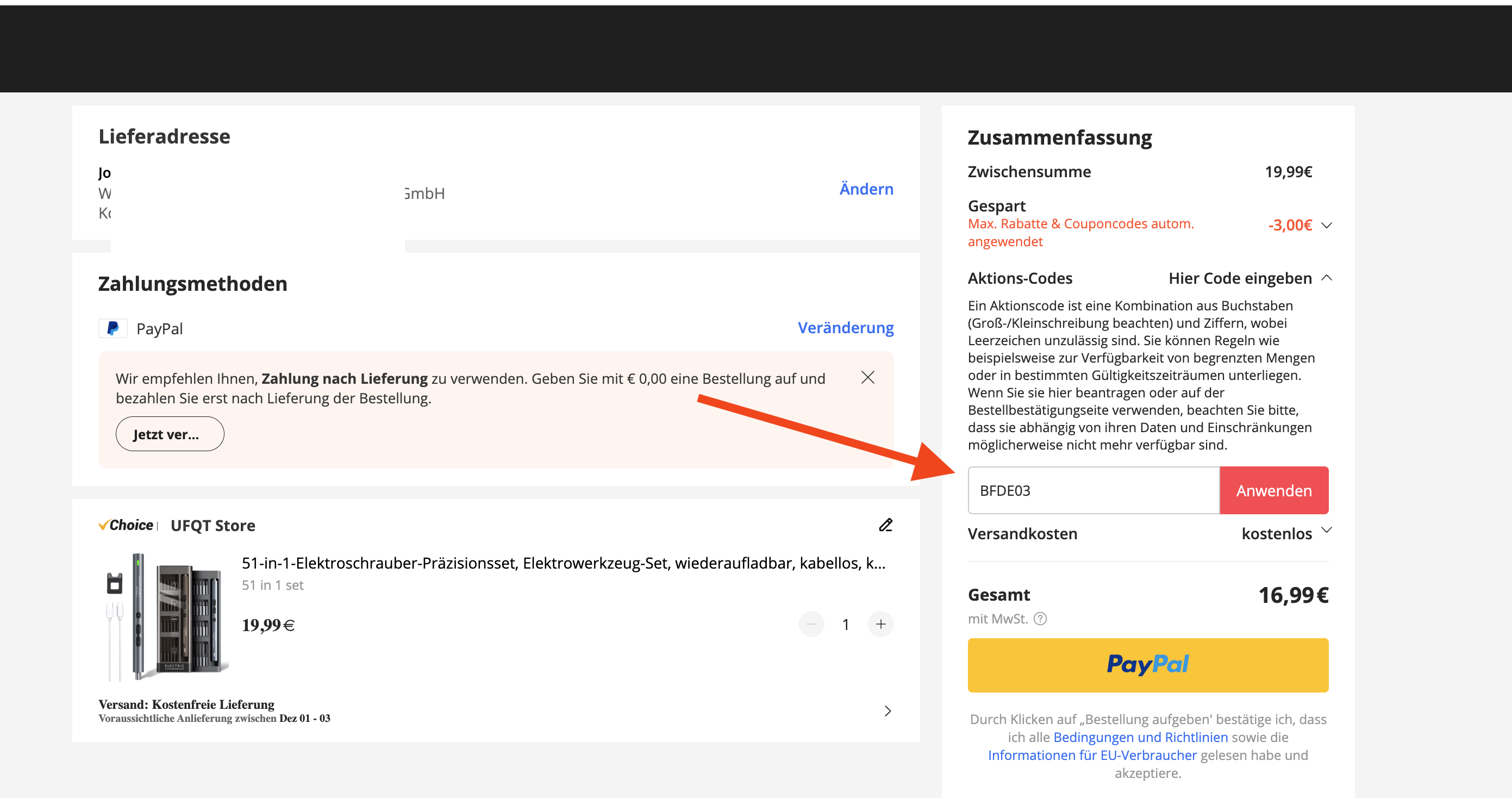Pay with the yellow PayPal button

(1148, 665)
